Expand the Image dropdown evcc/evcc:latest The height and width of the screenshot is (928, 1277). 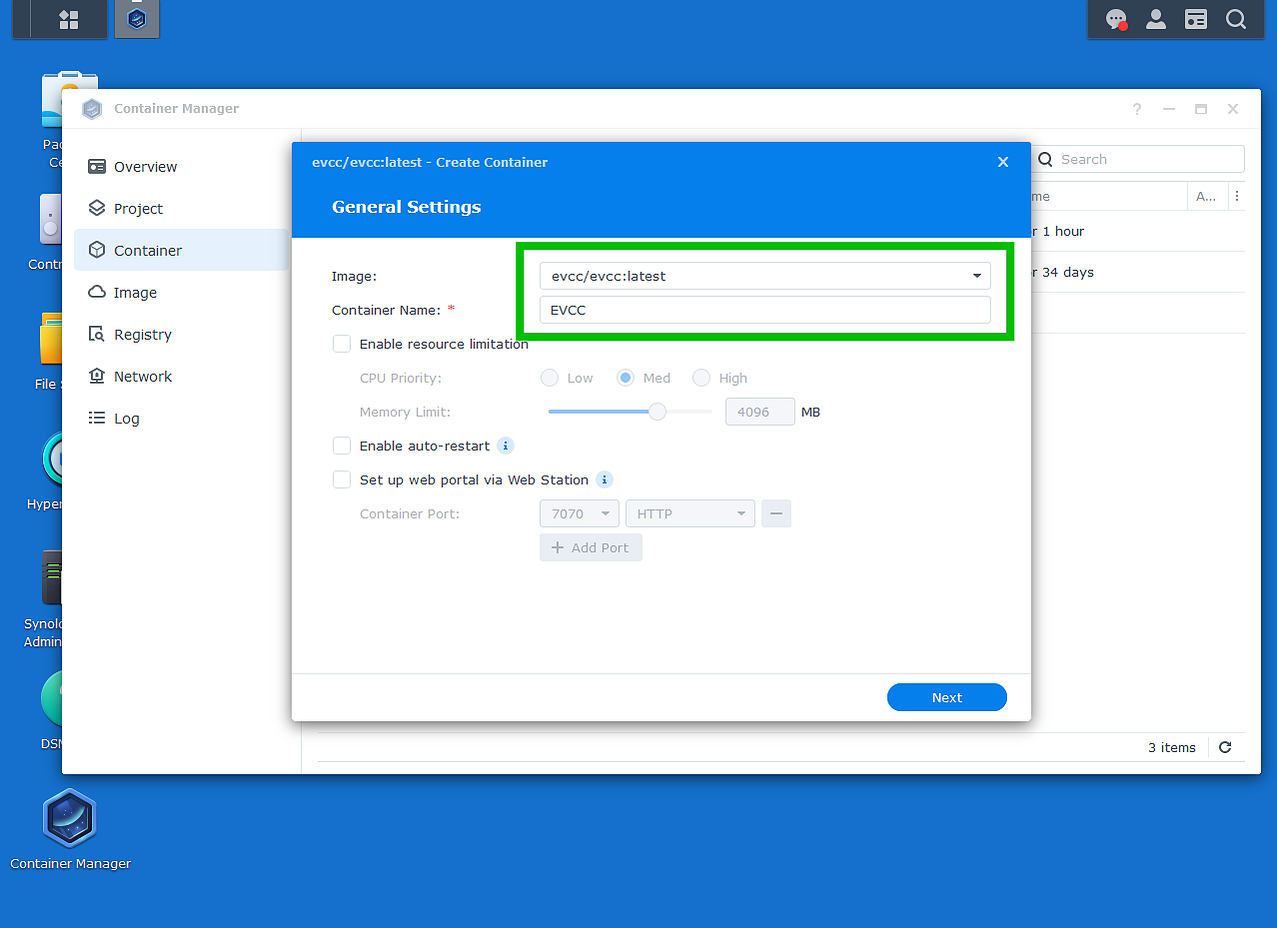pyautogui.click(x=765, y=276)
